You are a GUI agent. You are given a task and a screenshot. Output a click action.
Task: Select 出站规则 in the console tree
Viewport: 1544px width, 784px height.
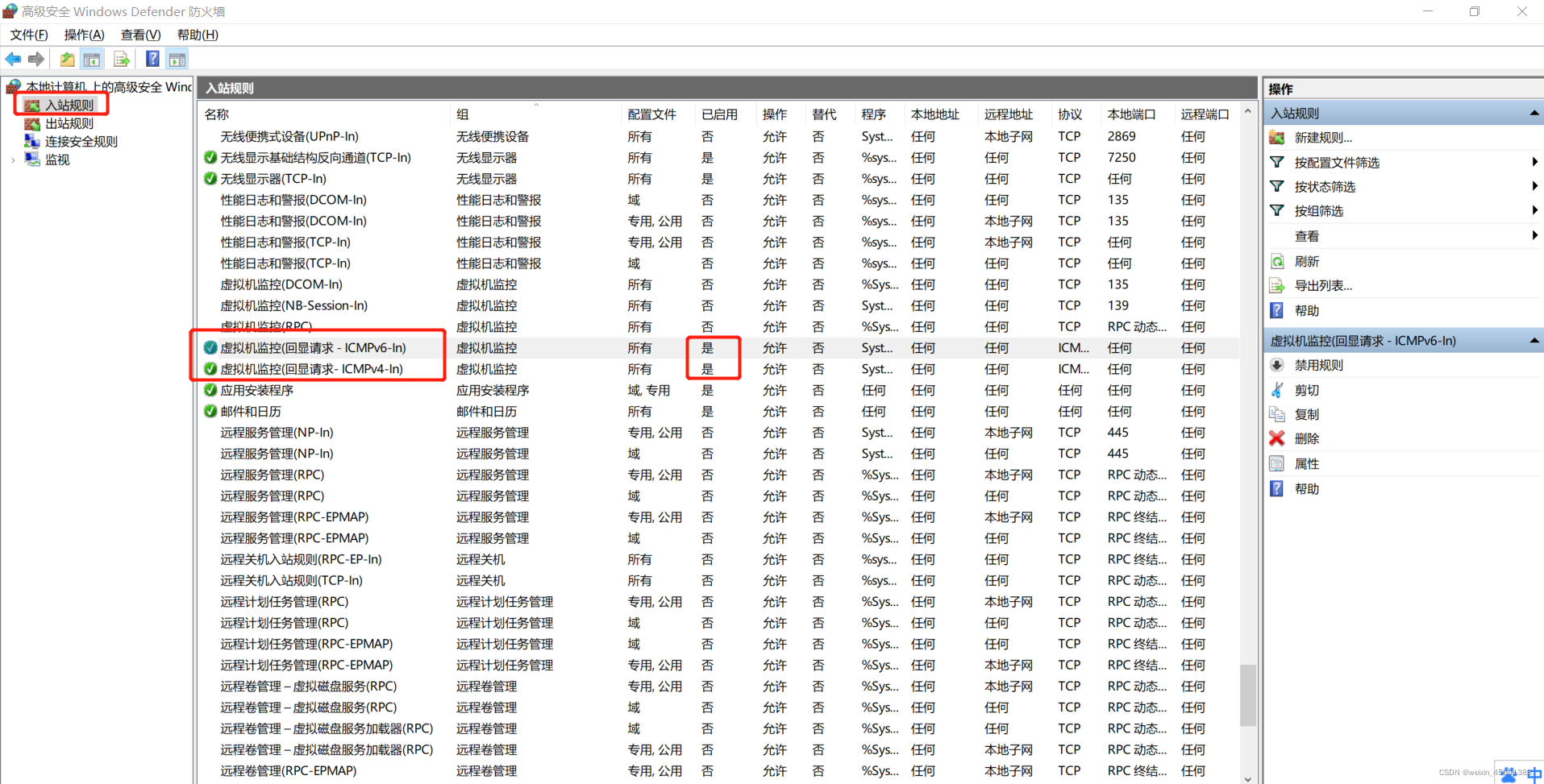69,123
